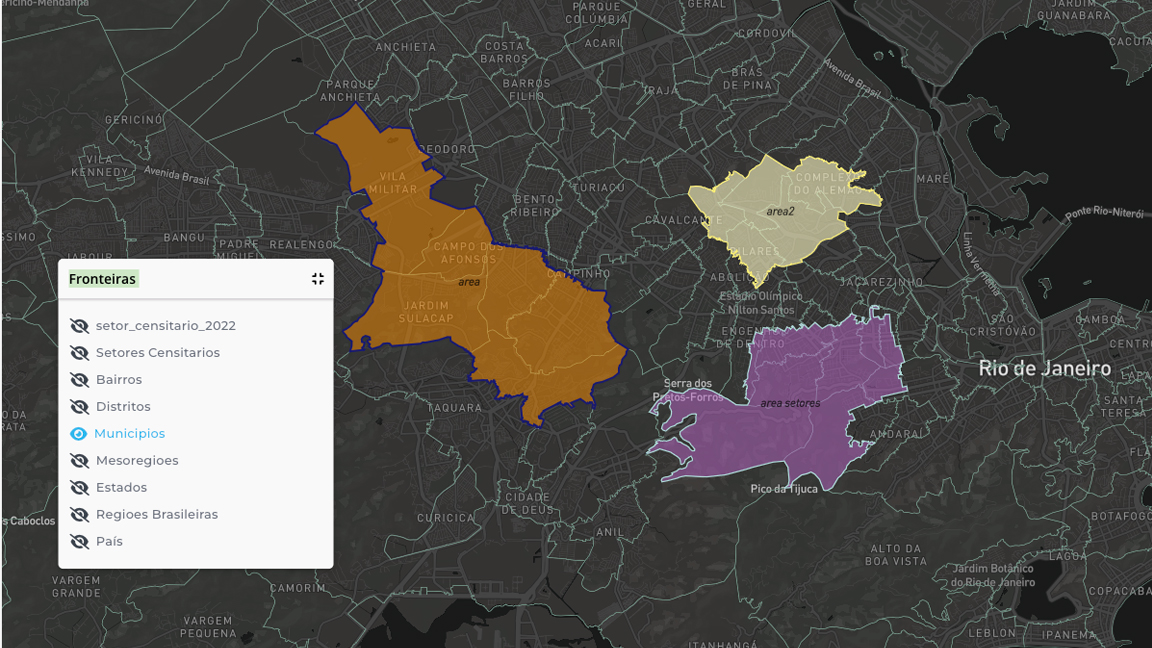Click the crossed-eye icon beside Distritos
The image size is (1152, 648).
(80, 407)
